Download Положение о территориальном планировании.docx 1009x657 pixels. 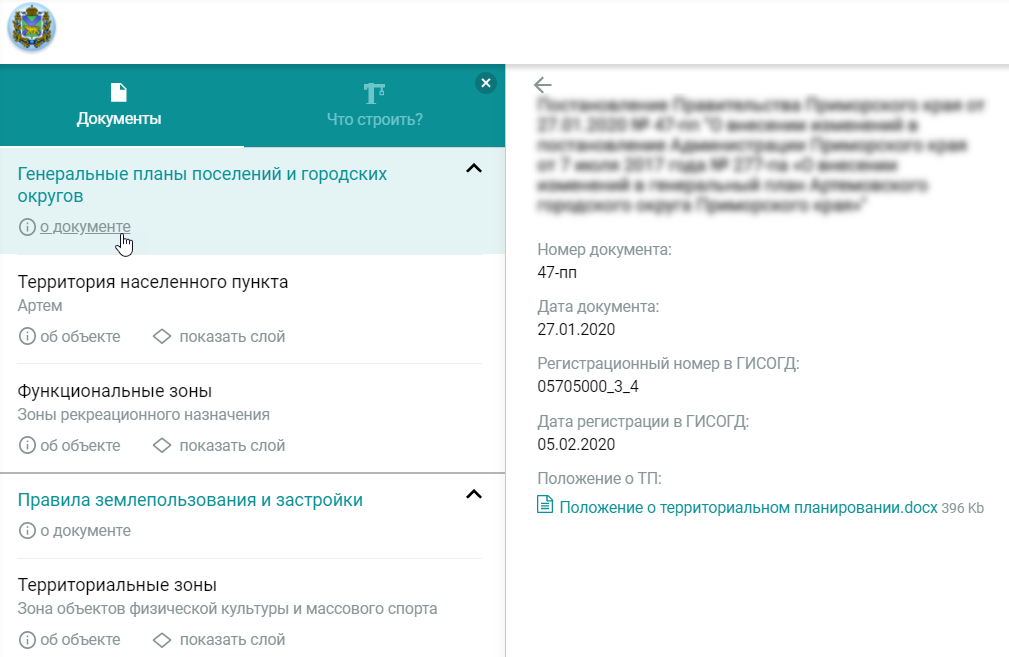(x=748, y=508)
